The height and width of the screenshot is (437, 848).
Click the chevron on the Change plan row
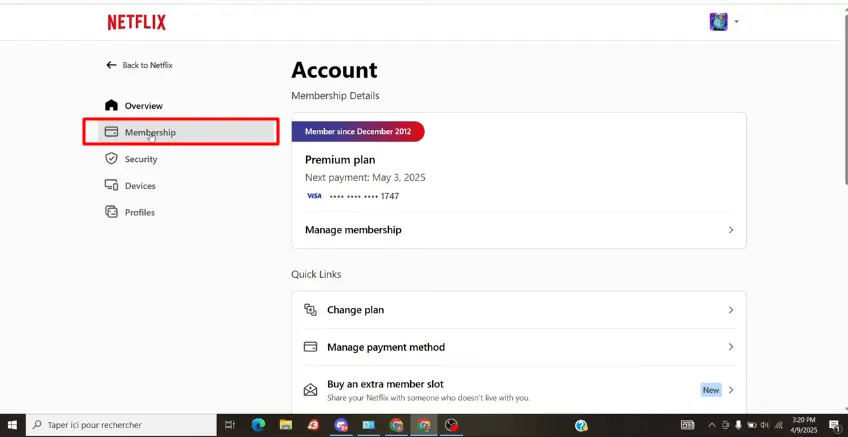731,310
